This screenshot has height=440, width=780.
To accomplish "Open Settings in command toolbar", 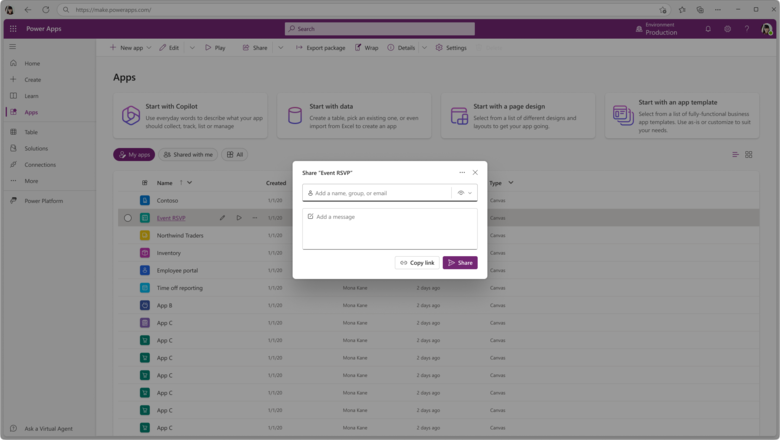I will coord(451,48).
